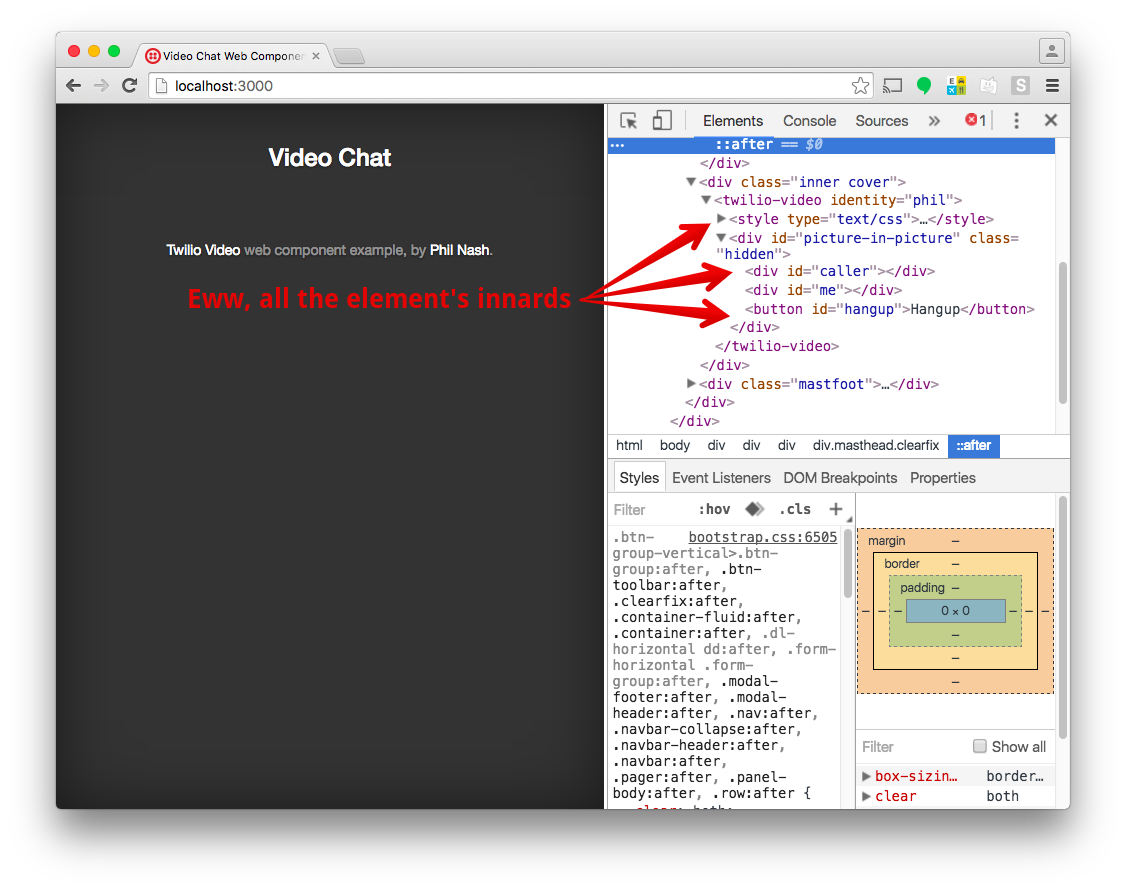Collapse the picture-in-picture div node
Image resolution: width=1126 pixels, height=889 pixels.
tap(721, 238)
